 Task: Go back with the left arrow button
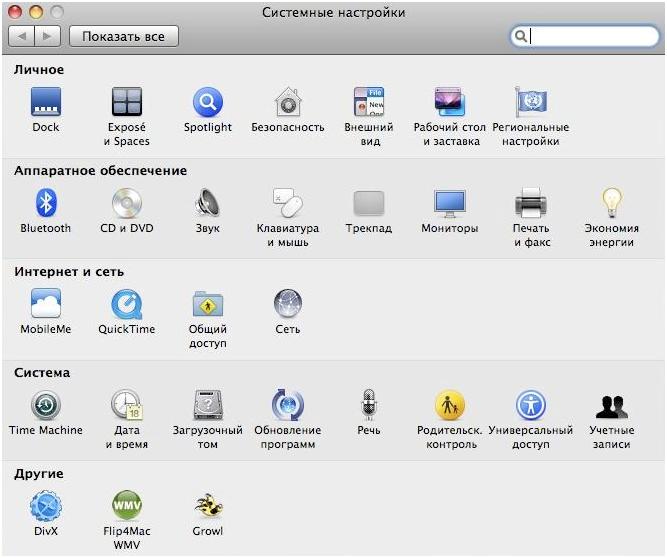pos(22,36)
